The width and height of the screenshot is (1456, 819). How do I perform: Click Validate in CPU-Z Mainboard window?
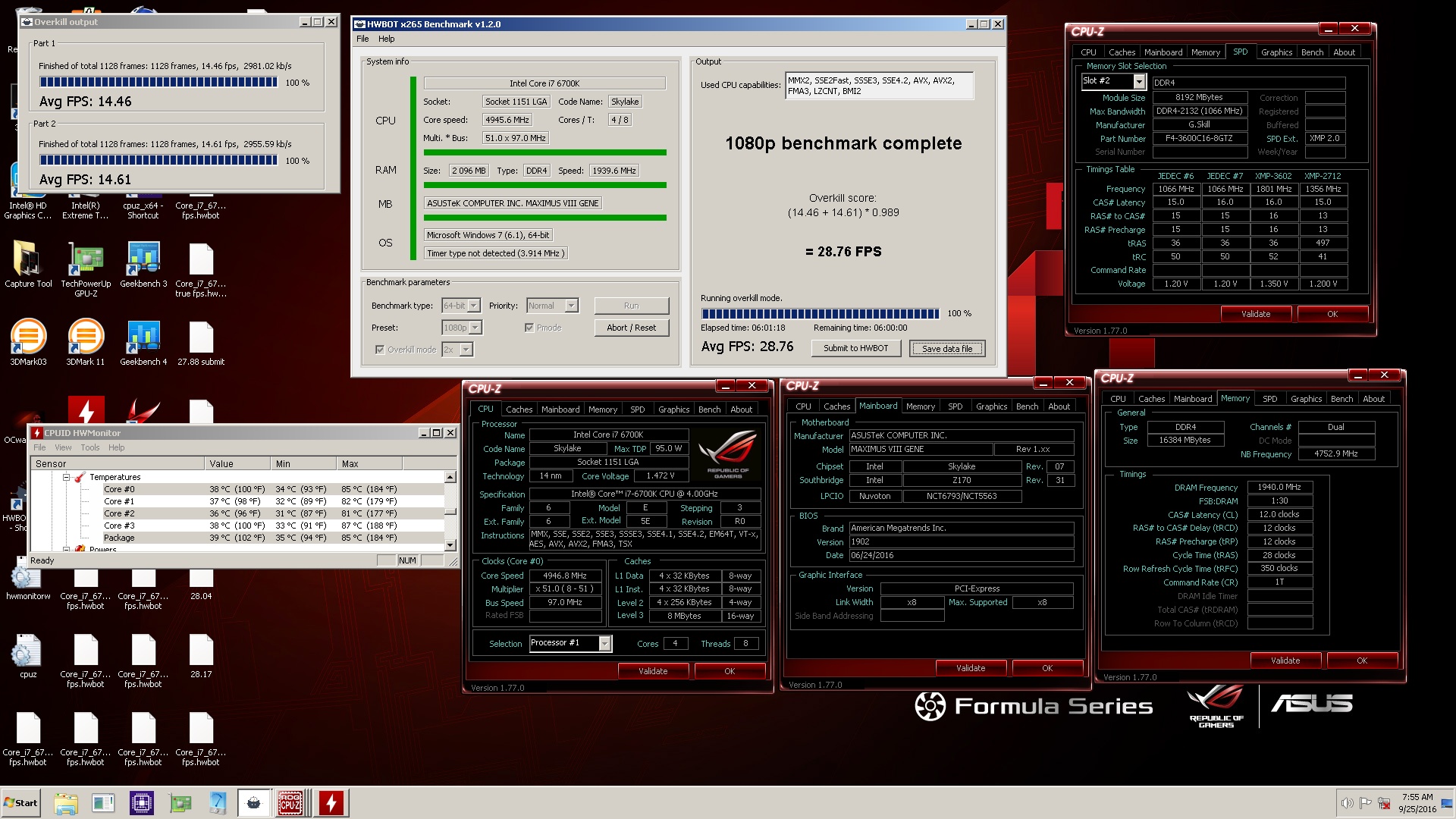coord(970,668)
